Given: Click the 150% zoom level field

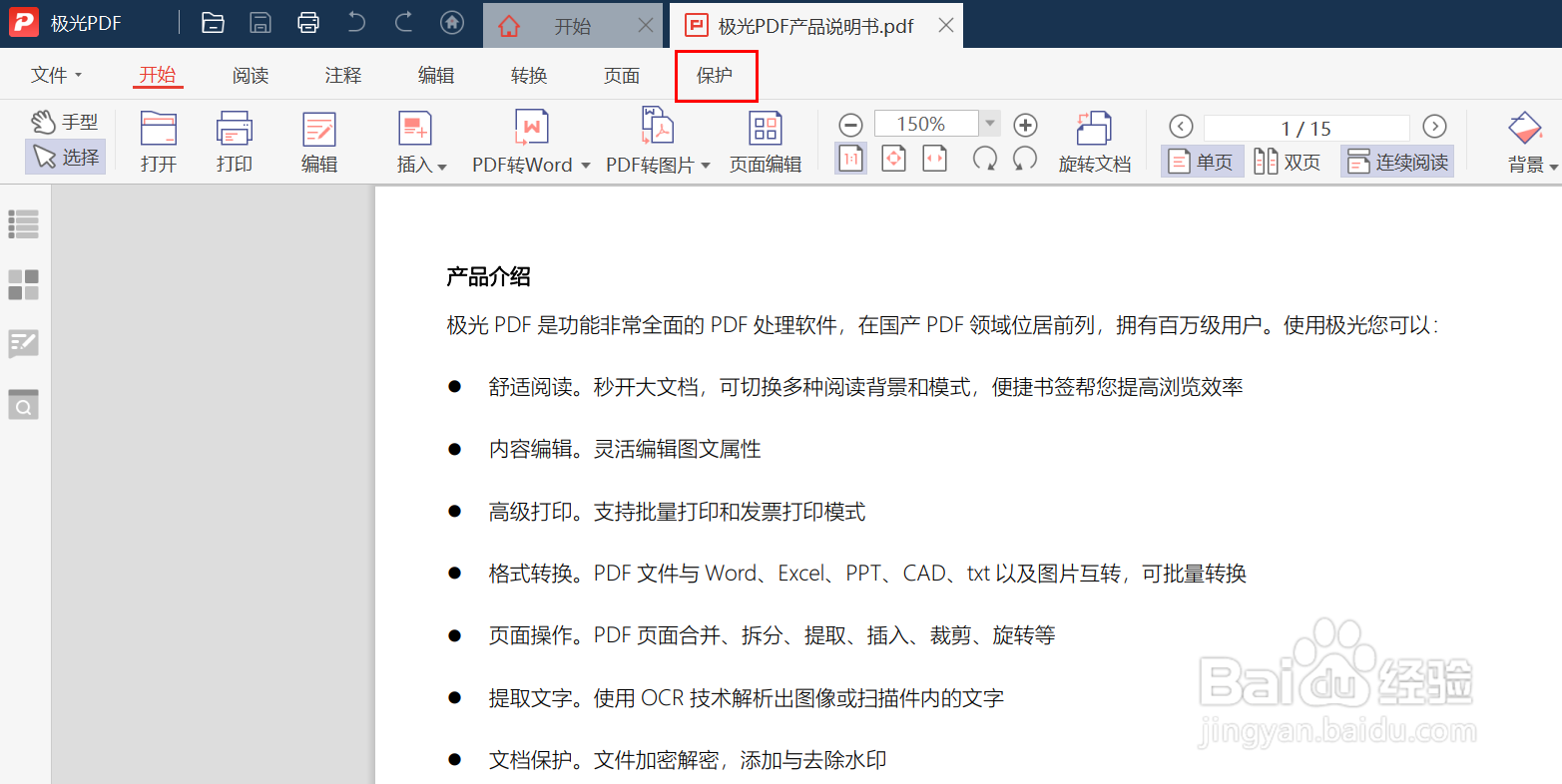Looking at the screenshot, I should 926,124.
